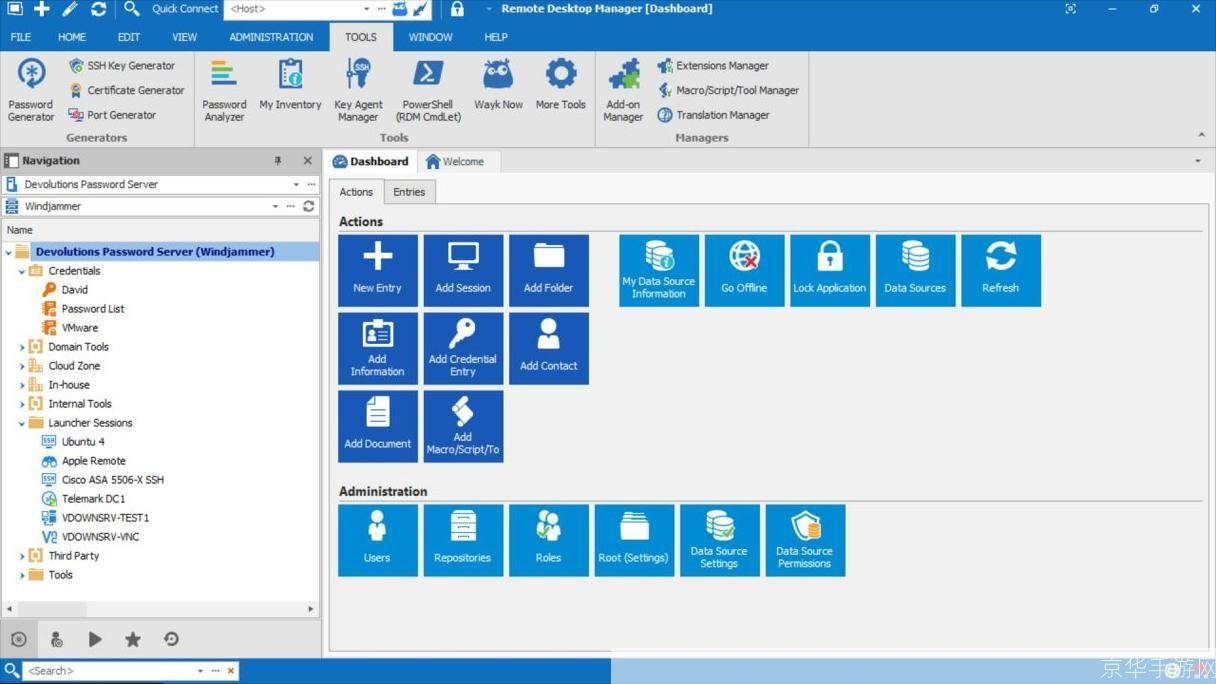Open the Roles tile
This screenshot has width=1216, height=684.
coord(548,540)
